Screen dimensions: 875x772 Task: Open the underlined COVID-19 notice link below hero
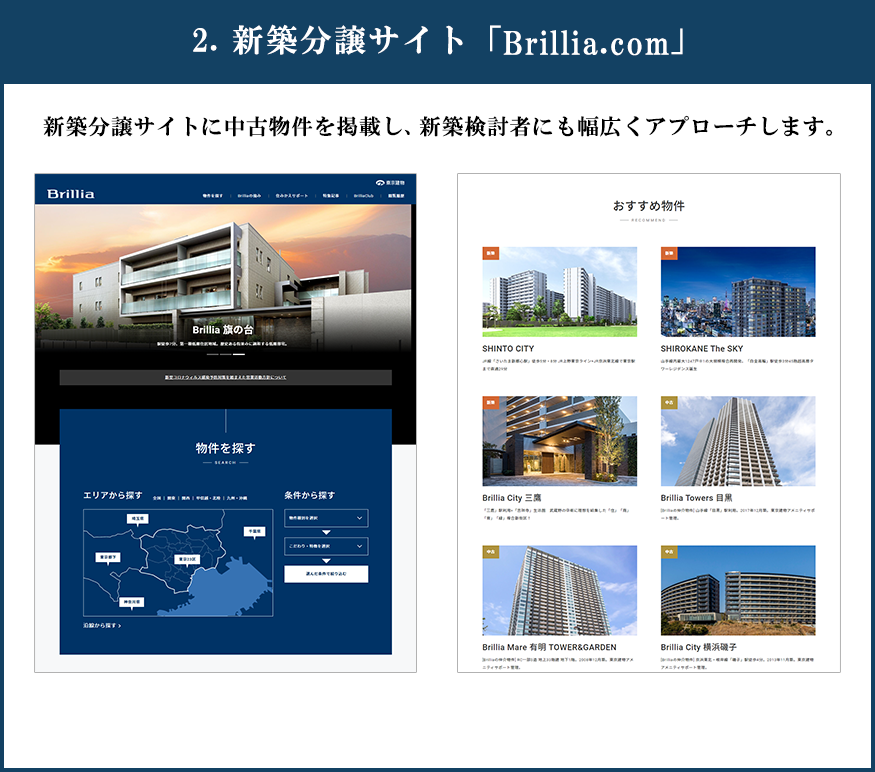coord(225,377)
